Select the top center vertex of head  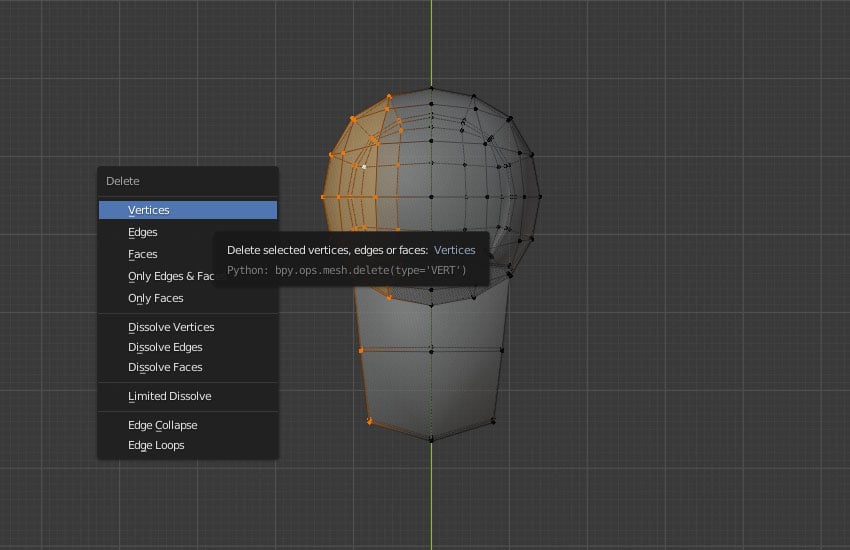pyautogui.click(x=431, y=89)
